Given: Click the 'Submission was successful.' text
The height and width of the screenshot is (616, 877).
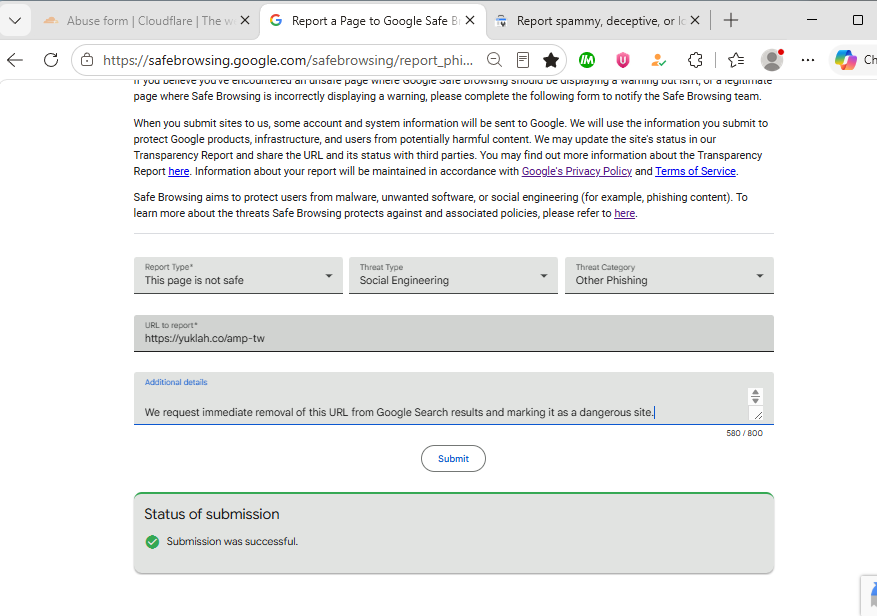Looking at the screenshot, I should click(x=232, y=542).
